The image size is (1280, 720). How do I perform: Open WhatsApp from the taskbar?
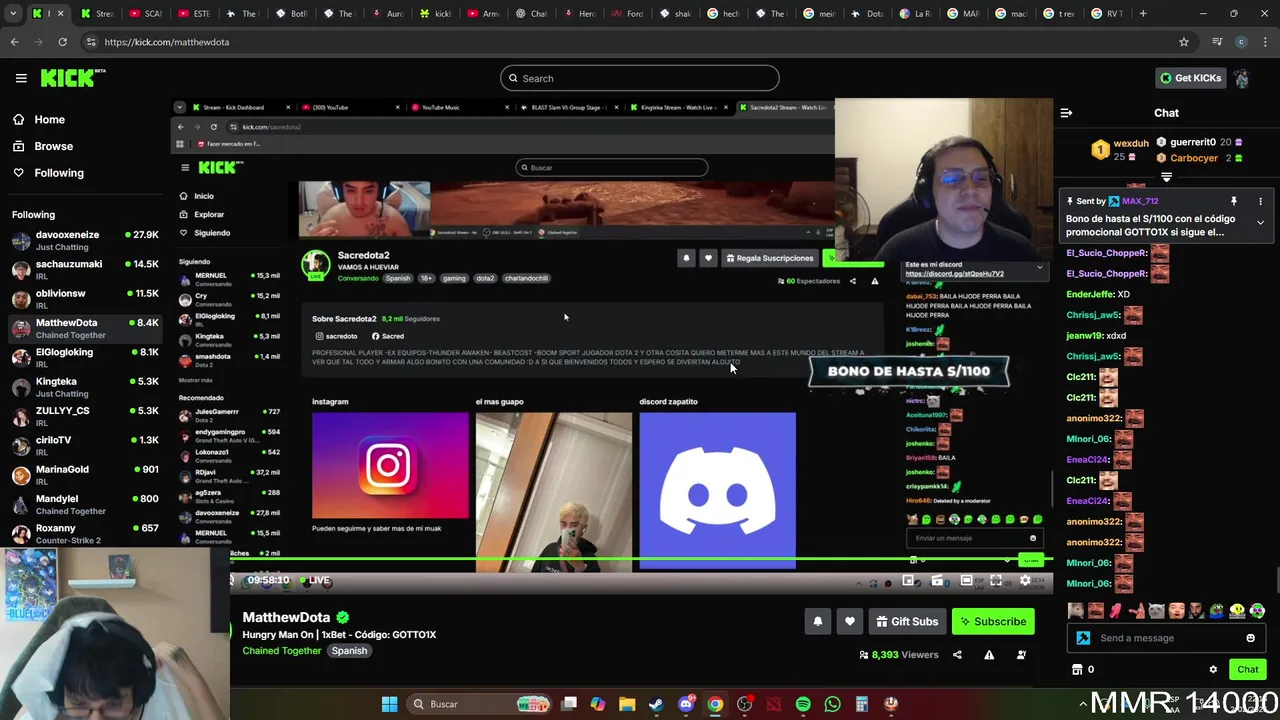click(832, 704)
